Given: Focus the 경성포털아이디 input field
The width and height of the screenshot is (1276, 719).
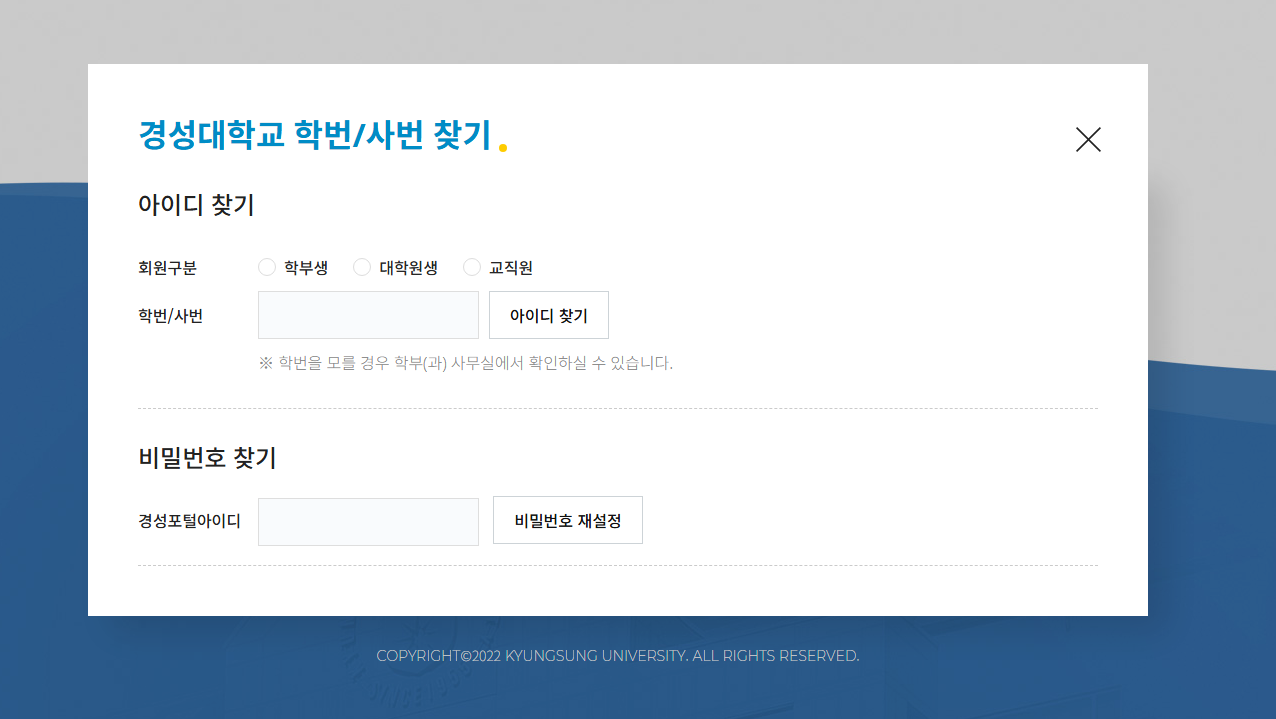Looking at the screenshot, I should [x=368, y=522].
